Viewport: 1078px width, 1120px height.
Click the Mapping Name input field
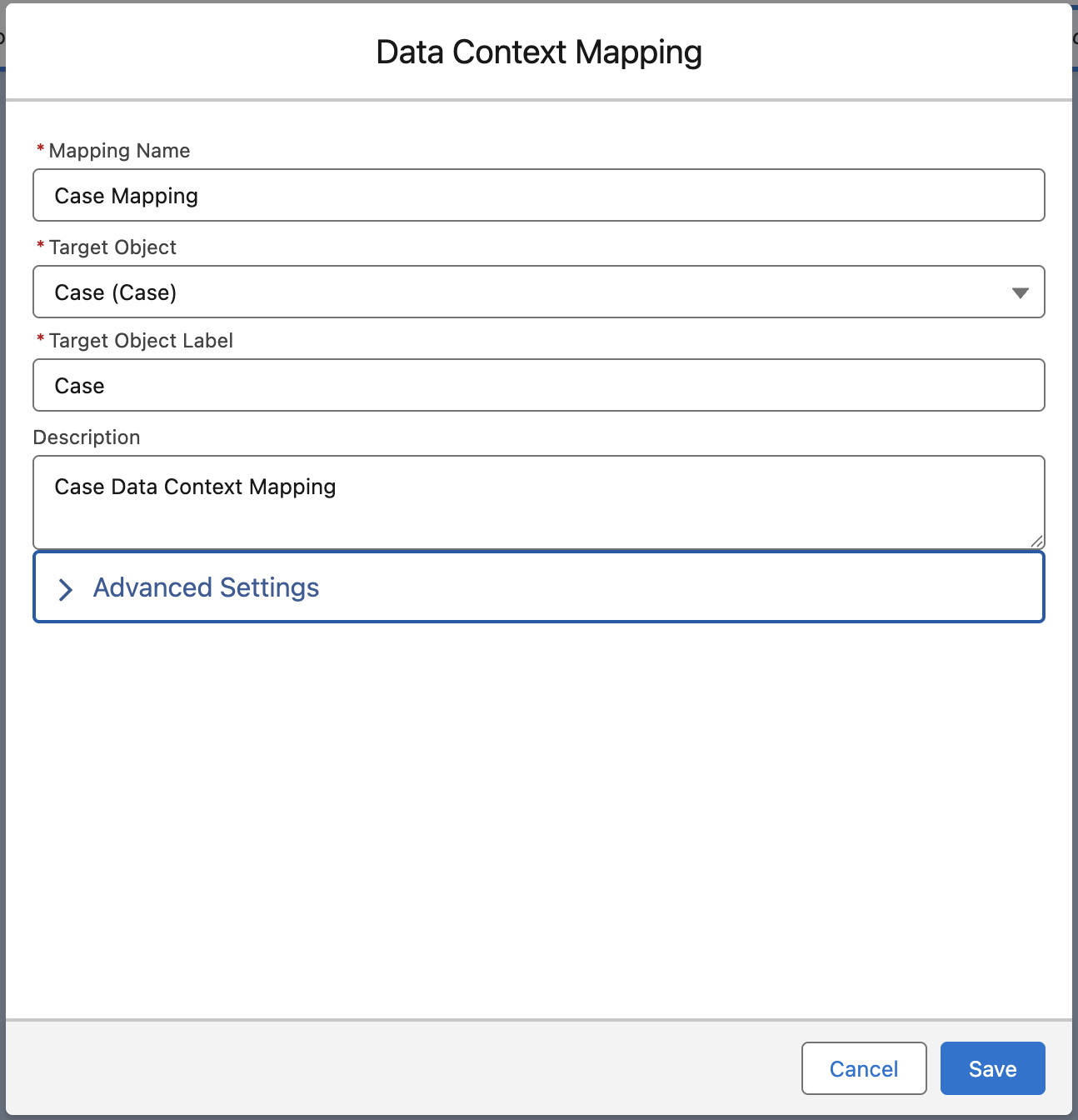click(538, 196)
